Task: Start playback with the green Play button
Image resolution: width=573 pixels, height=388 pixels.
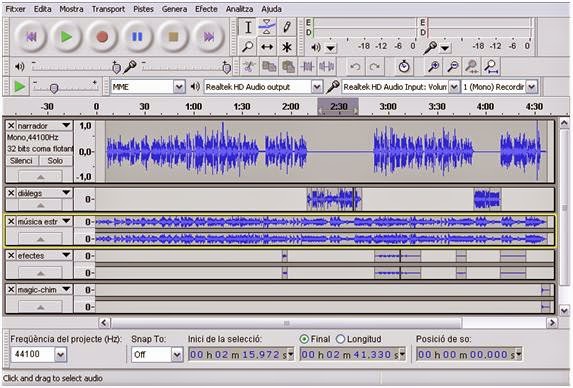Action: 66,37
